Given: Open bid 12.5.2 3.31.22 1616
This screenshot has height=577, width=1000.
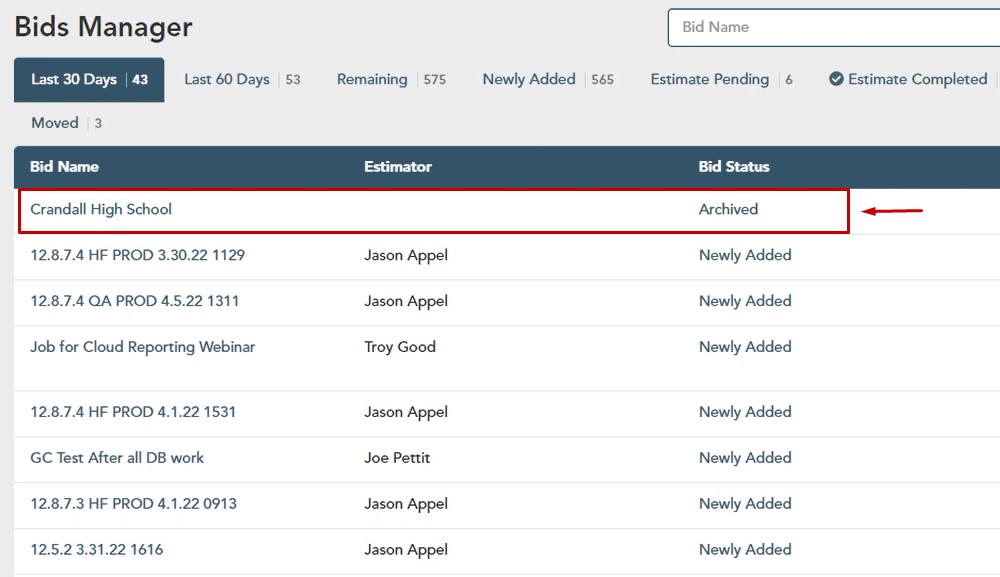Looking at the screenshot, I should click(x=96, y=550).
